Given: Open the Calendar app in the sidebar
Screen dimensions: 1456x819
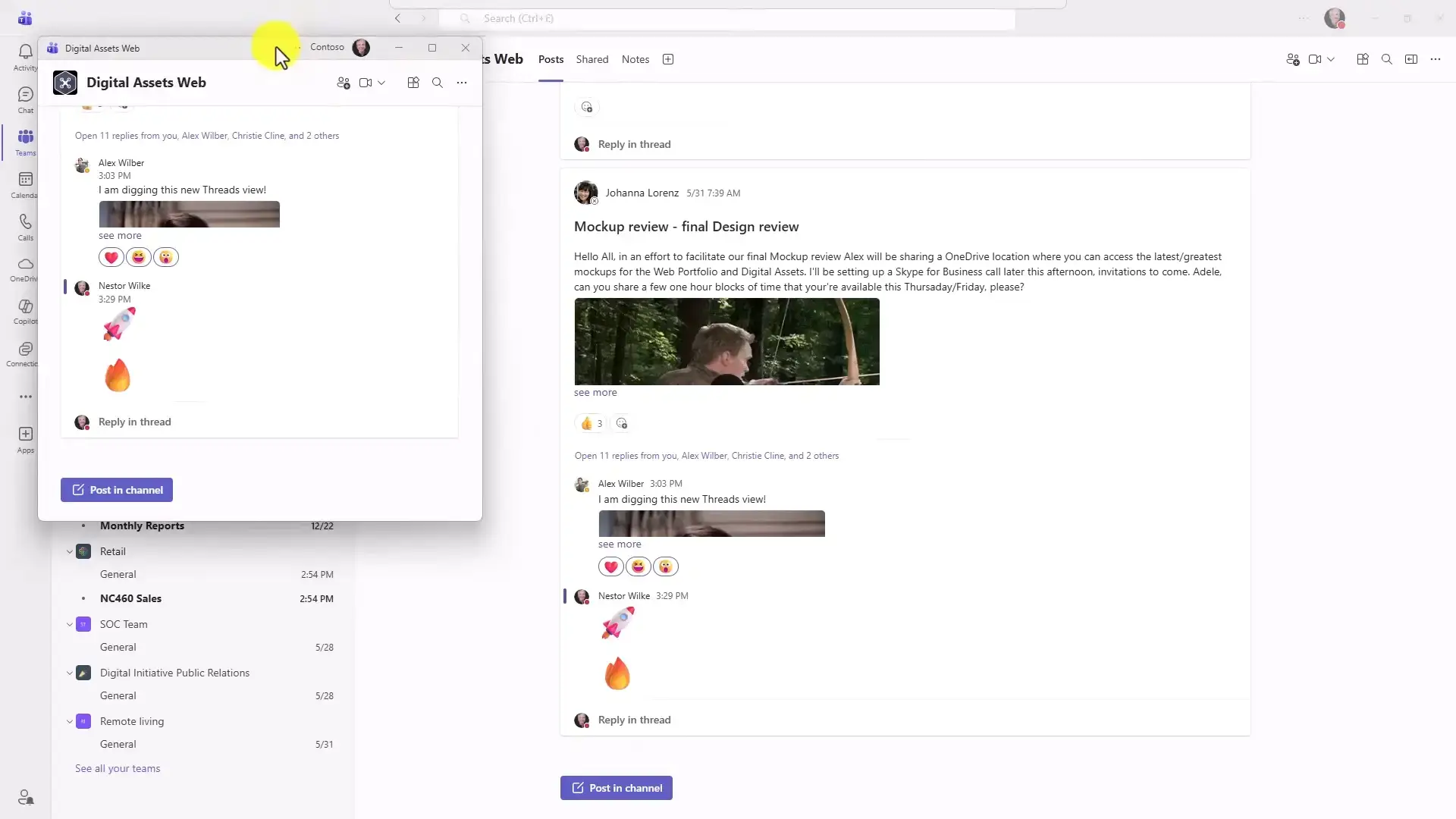Looking at the screenshot, I should coord(25,184).
